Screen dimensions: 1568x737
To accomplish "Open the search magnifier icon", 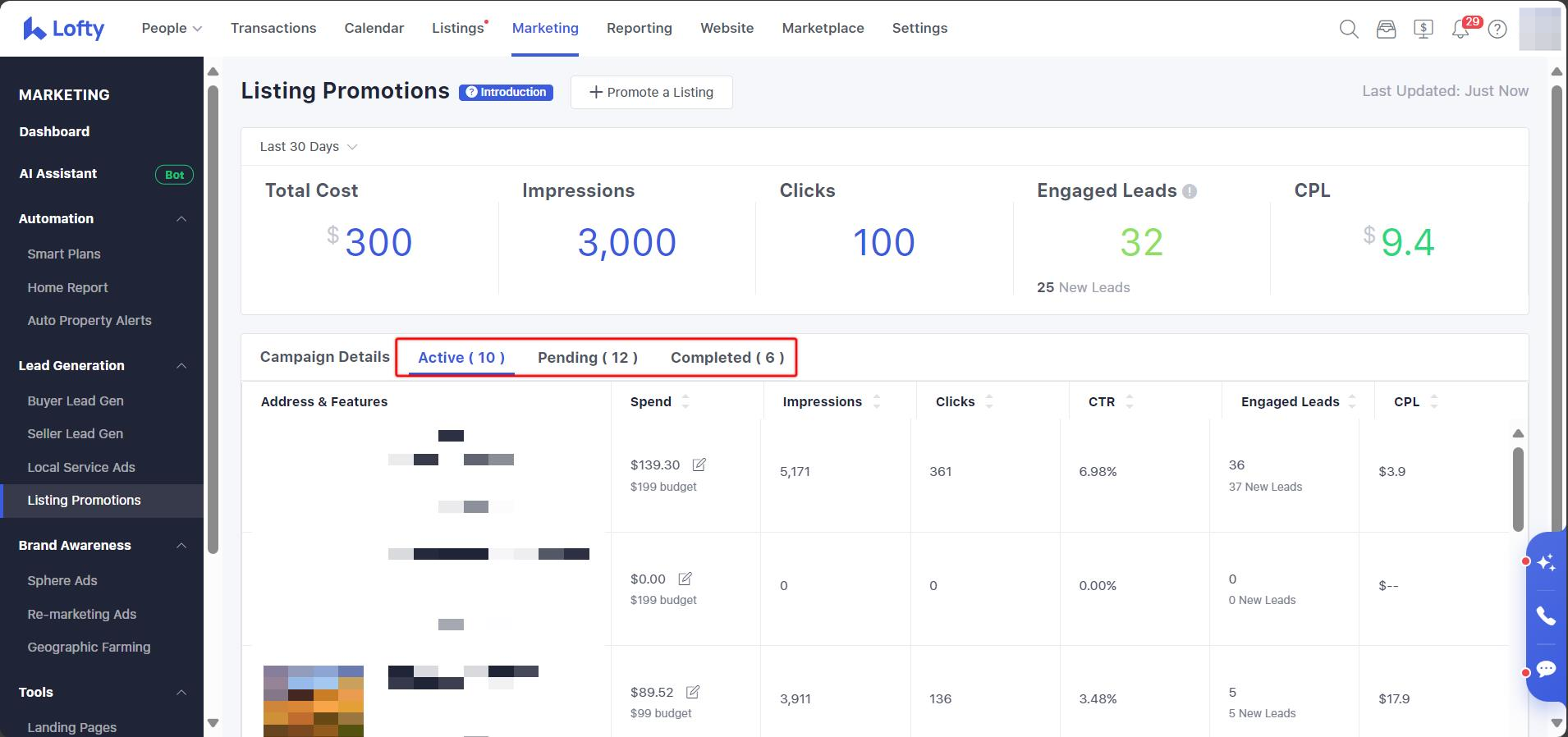I will 1348,30.
